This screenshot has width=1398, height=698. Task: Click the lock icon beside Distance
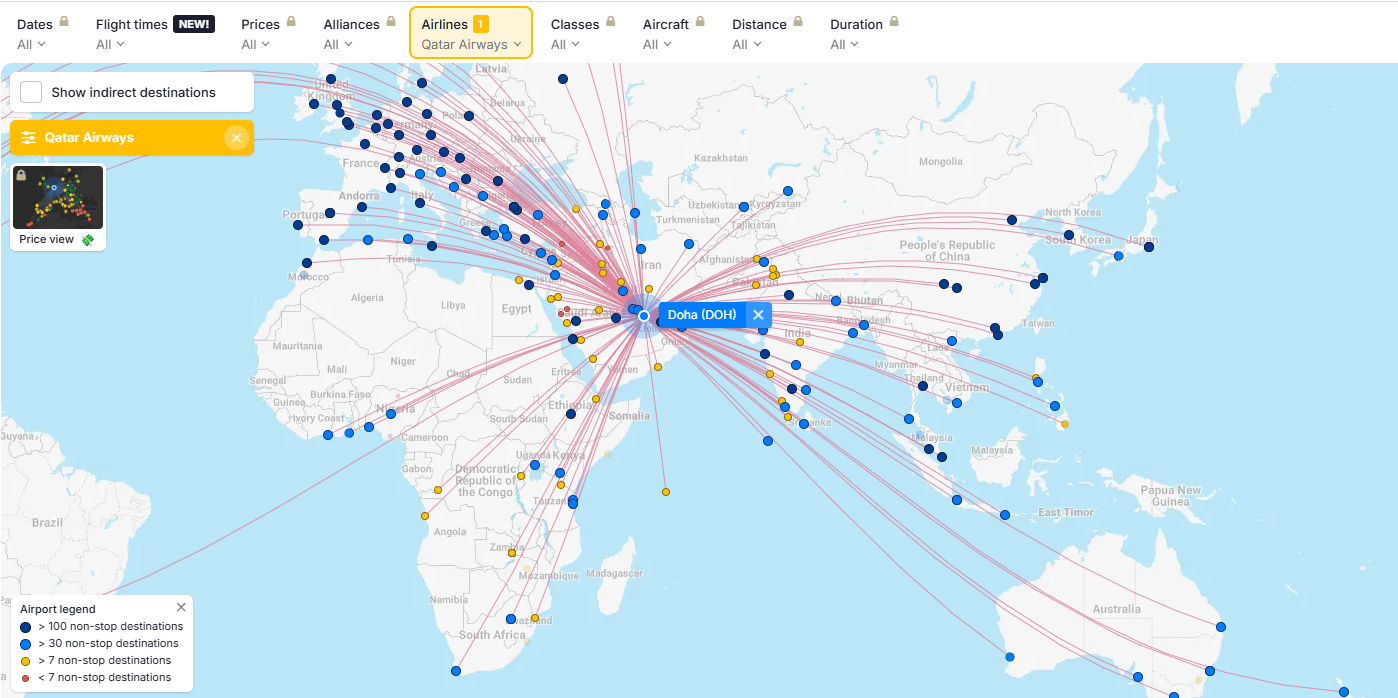coord(798,22)
